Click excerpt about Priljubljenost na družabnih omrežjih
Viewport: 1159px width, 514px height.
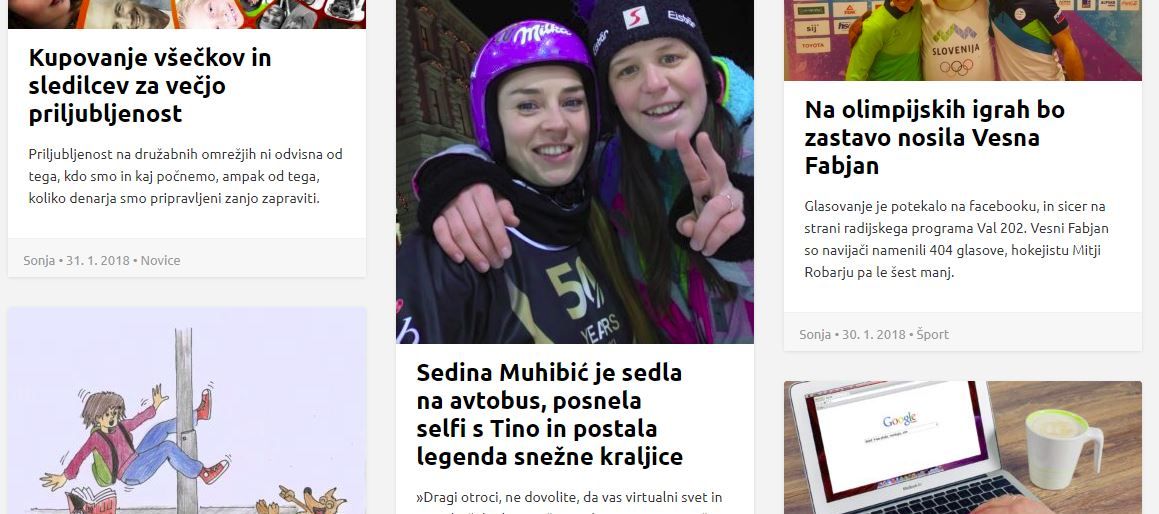186,176
